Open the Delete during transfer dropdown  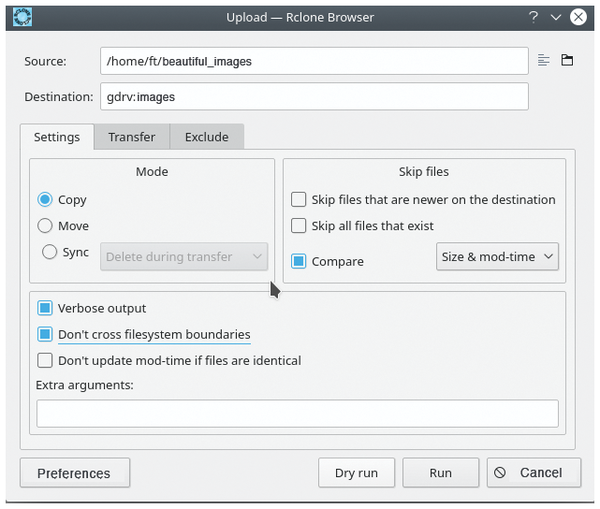coord(184,257)
